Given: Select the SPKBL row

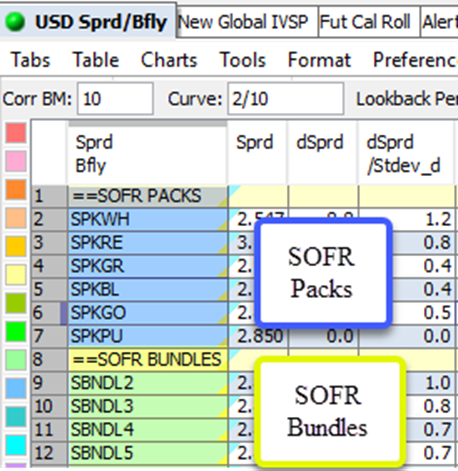Looking at the screenshot, I should [148, 289].
